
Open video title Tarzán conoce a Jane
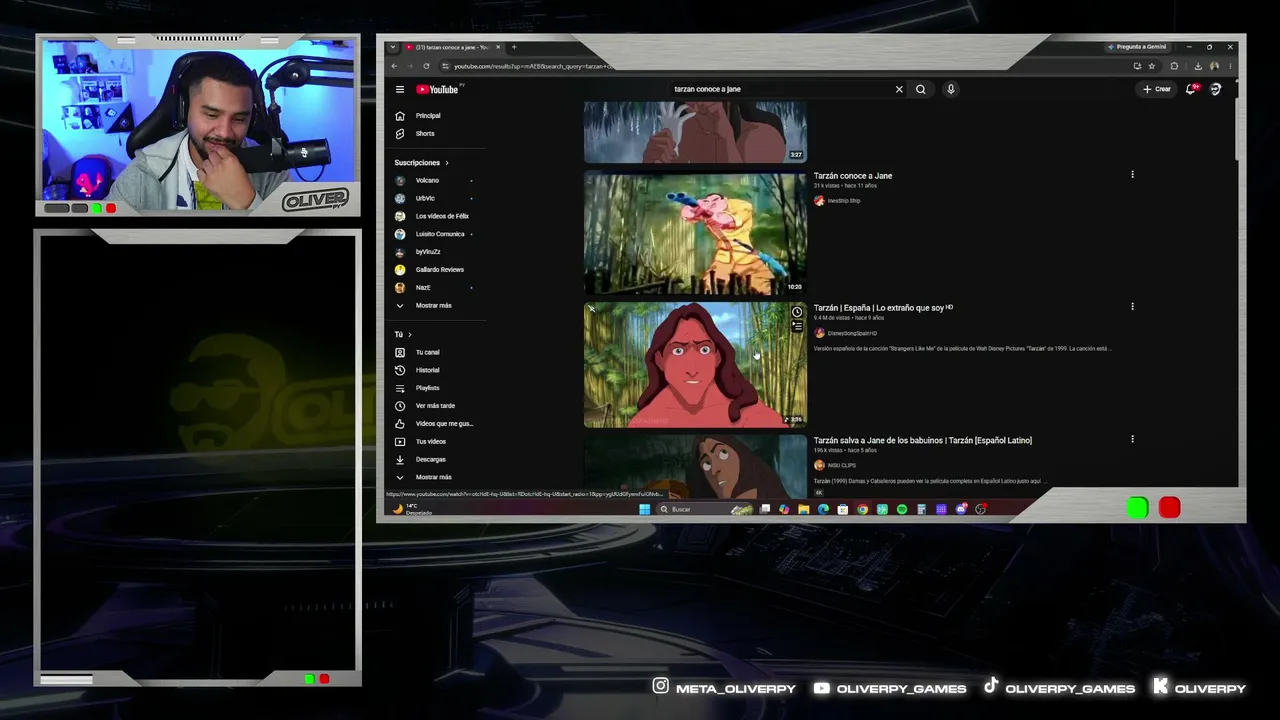[x=853, y=176]
